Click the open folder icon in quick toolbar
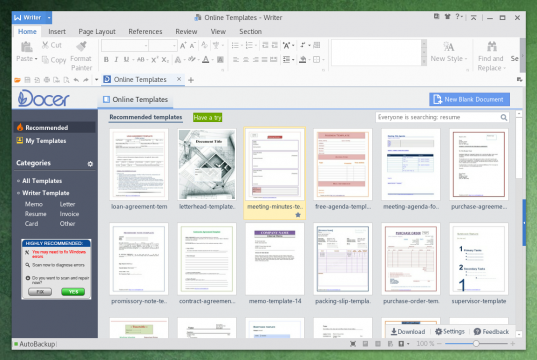 [x=17, y=80]
